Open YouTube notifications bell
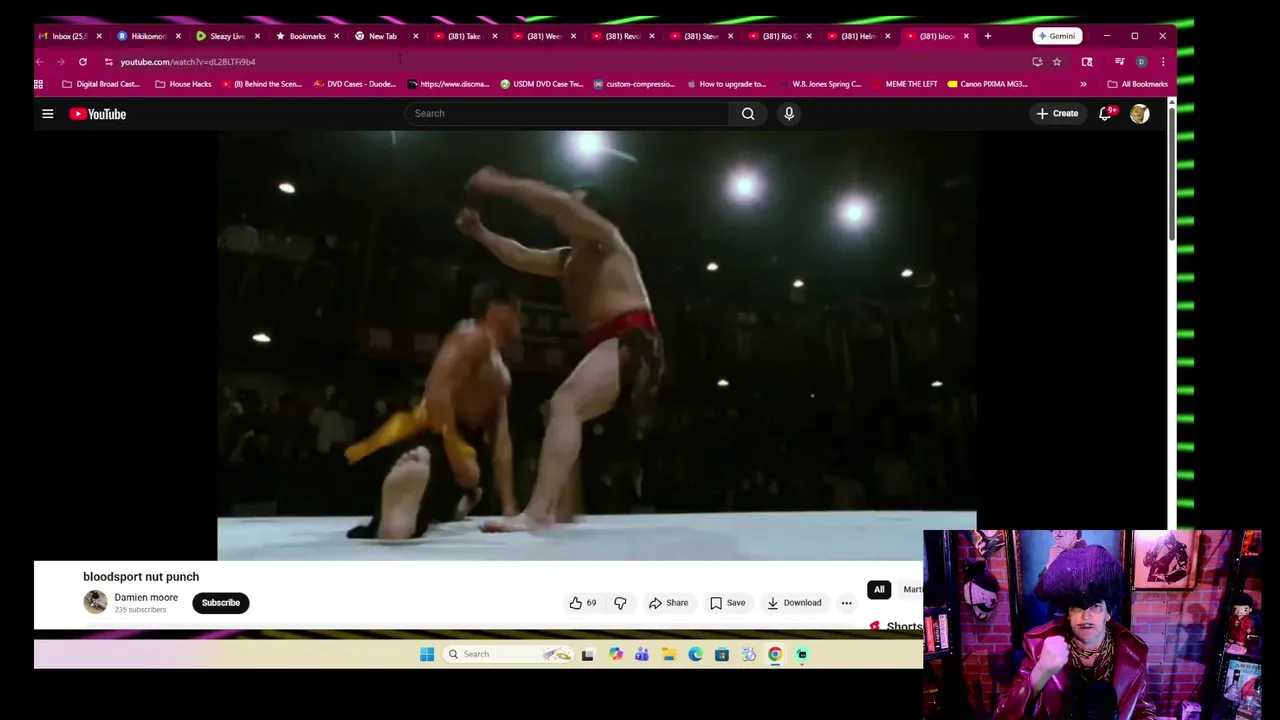 tap(1105, 113)
